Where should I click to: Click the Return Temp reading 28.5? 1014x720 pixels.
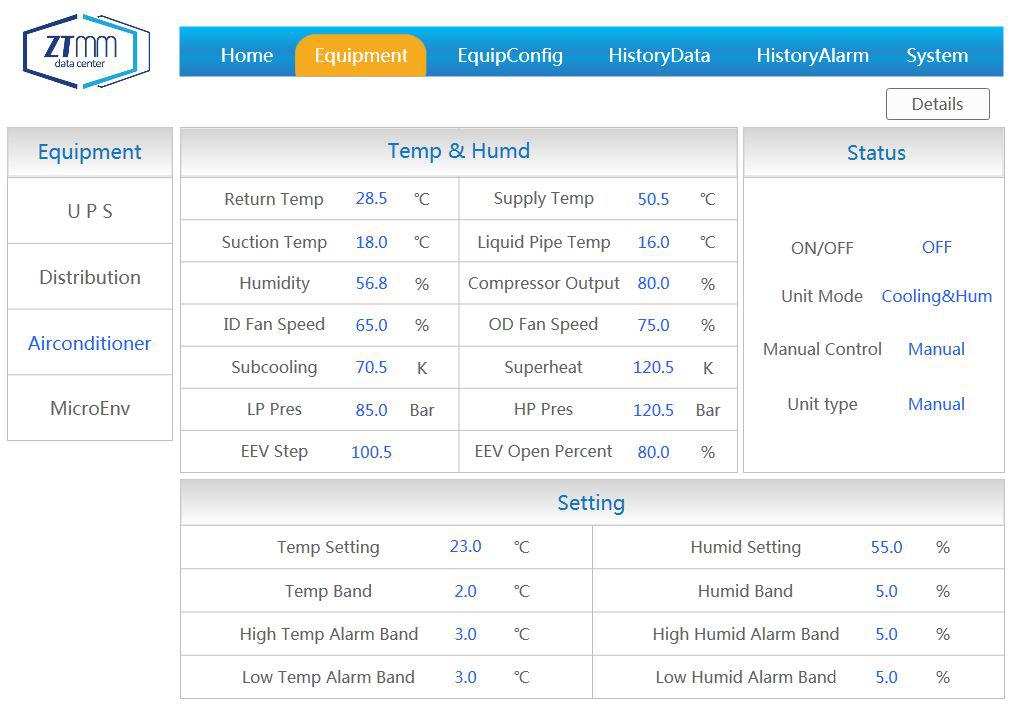pos(371,198)
